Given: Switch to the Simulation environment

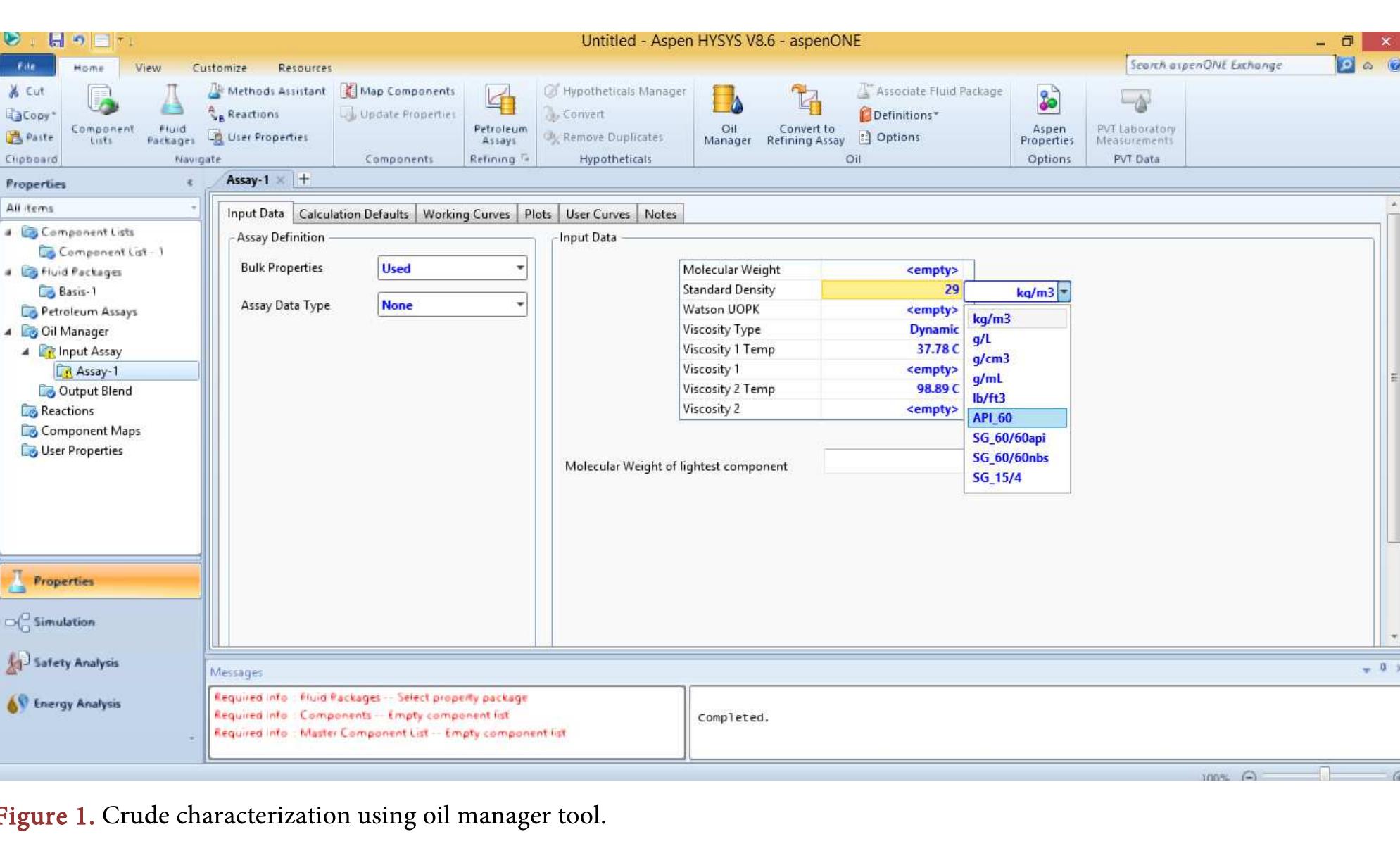Looking at the screenshot, I should [63, 622].
